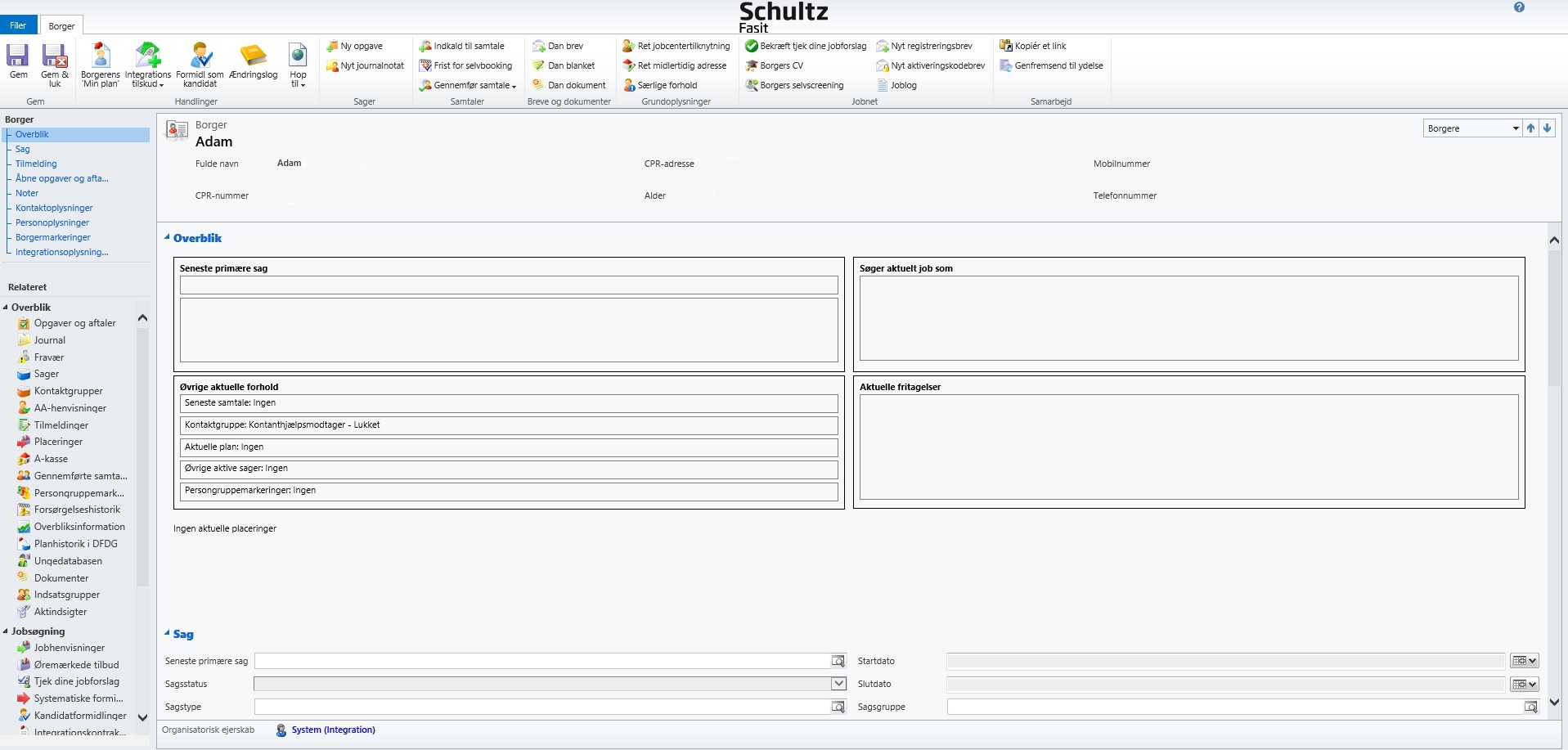Click Dan blanket

click(564, 65)
